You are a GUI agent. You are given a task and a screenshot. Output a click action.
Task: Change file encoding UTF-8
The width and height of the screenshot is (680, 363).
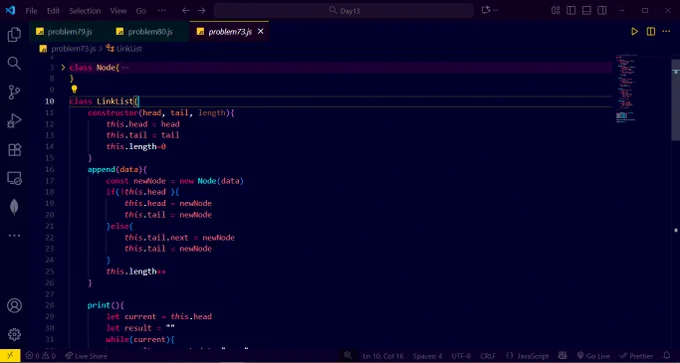[461, 356]
